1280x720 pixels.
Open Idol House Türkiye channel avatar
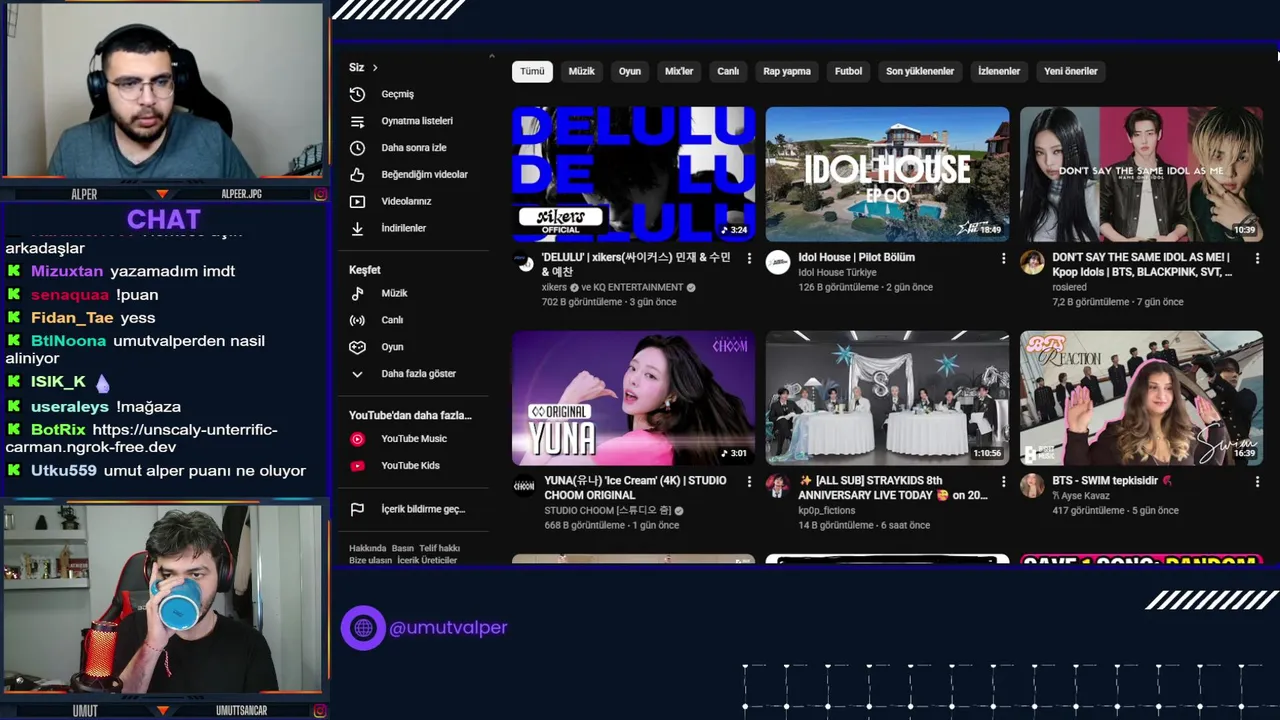778,263
